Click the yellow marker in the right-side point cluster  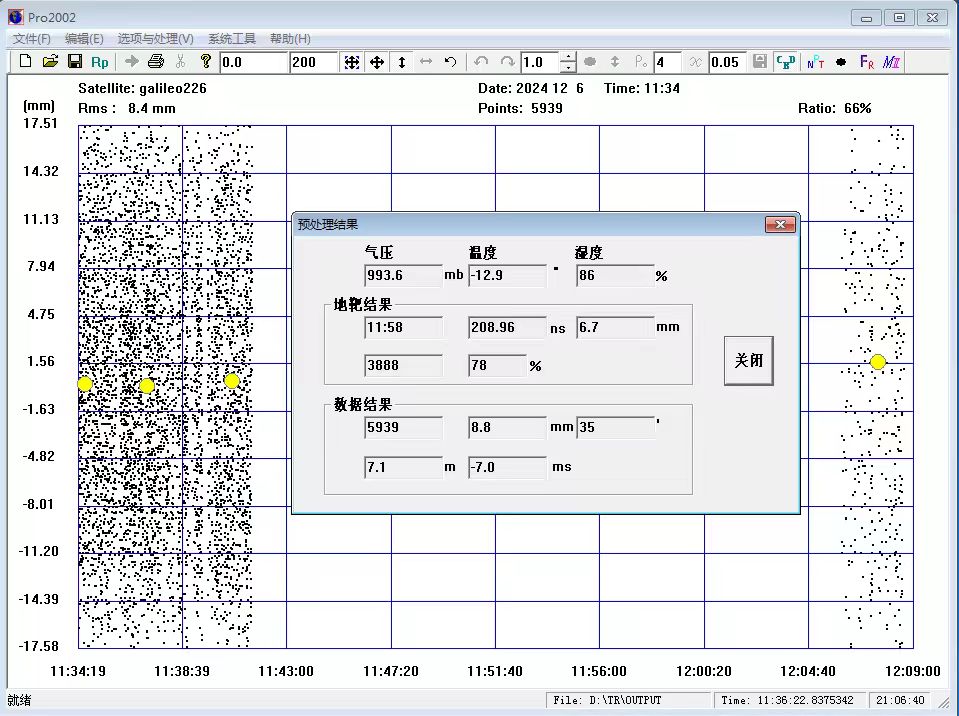[x=878, y=362]
